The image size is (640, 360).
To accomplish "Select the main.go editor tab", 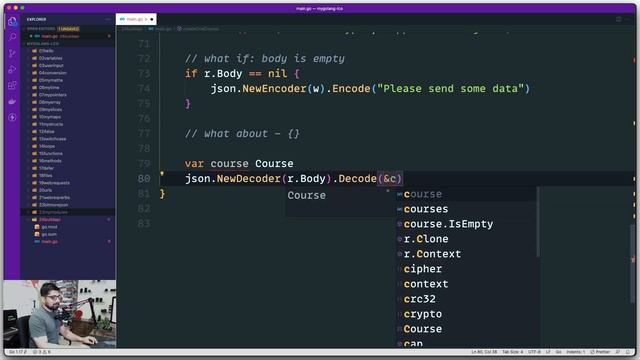I will click(136, 19).
